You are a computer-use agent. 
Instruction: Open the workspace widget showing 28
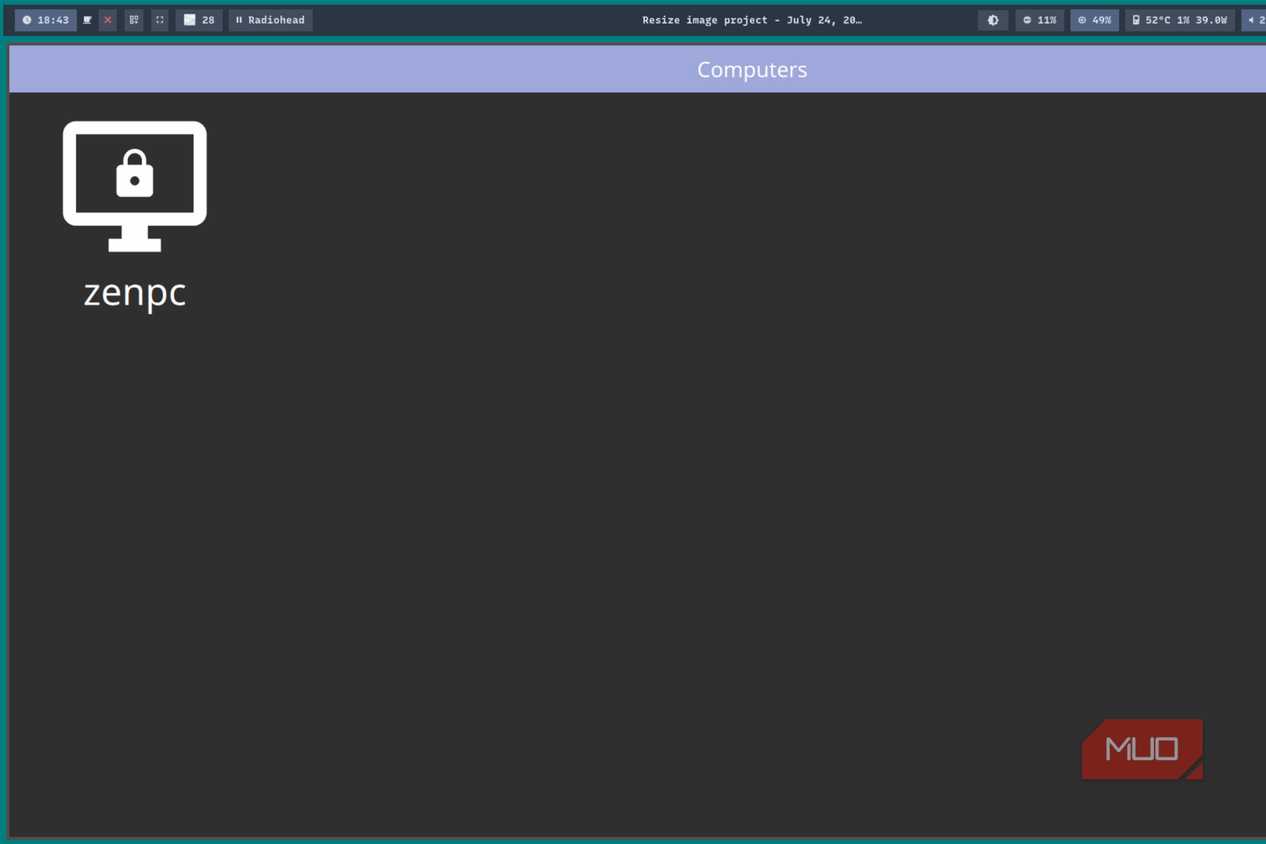click(199, 20)
